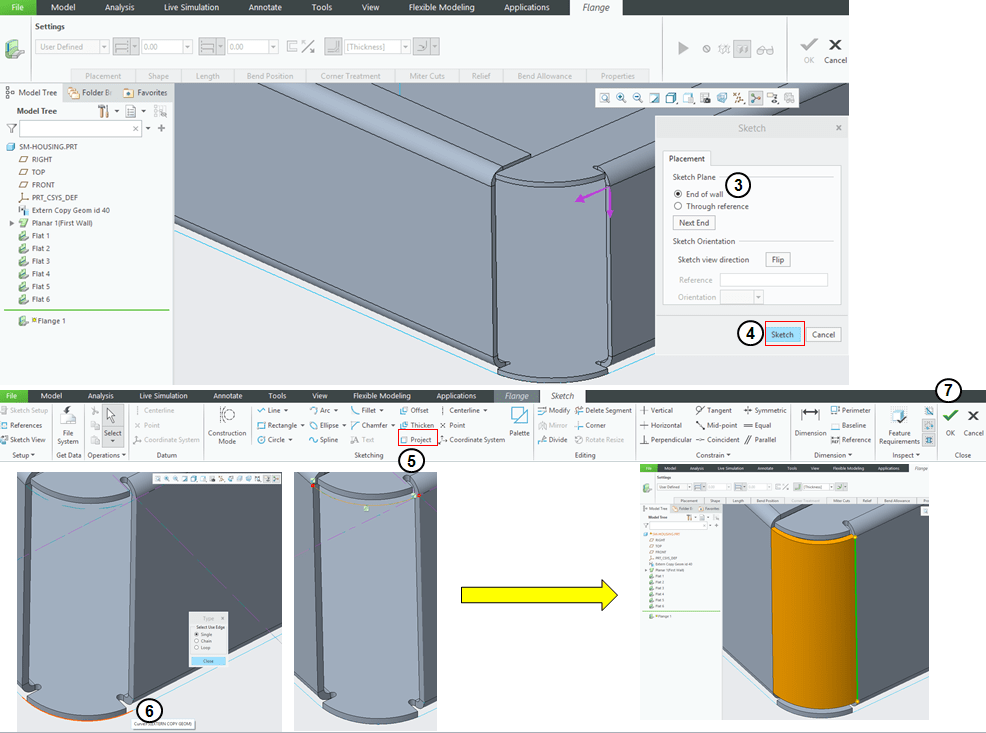Switch to the Folder Browser tab
This screenshot has height=733, width=986.
tap(91, 93)
